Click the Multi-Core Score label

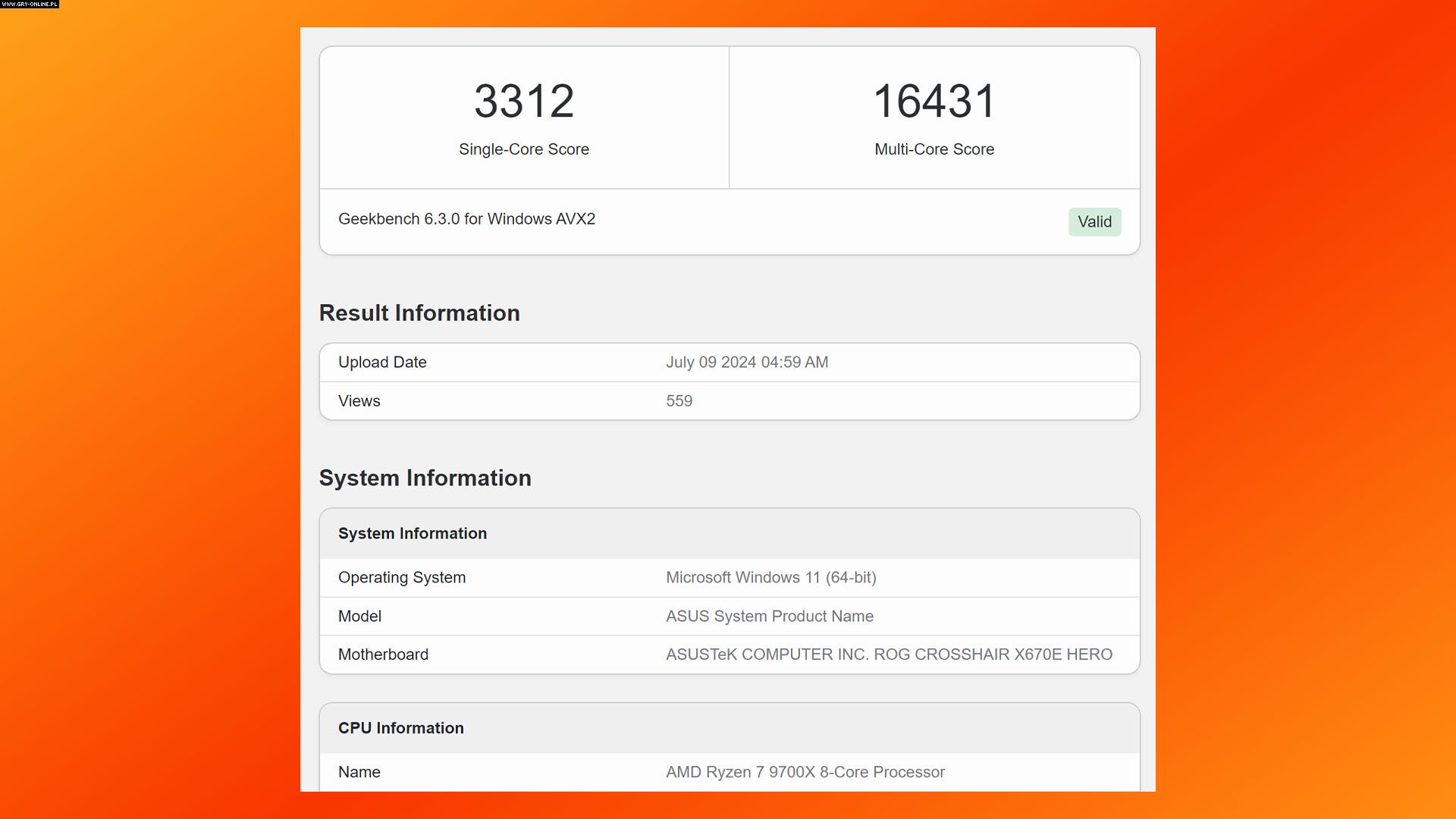pos(934,149)
